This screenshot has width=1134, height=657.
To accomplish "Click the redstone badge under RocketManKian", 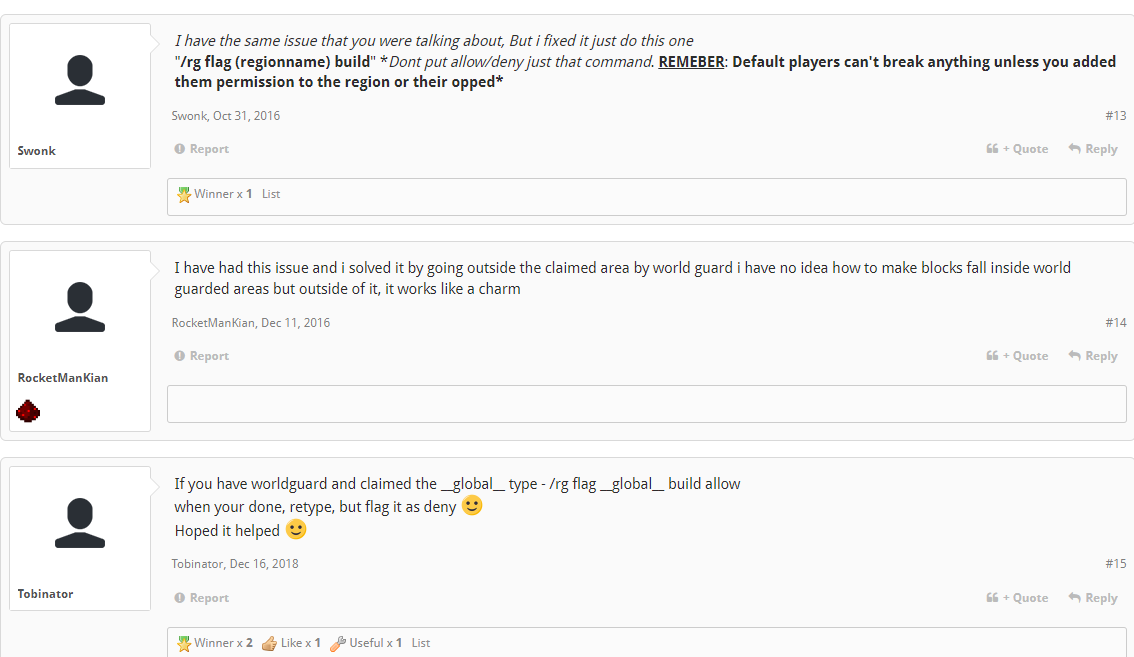I will (28, 410).
